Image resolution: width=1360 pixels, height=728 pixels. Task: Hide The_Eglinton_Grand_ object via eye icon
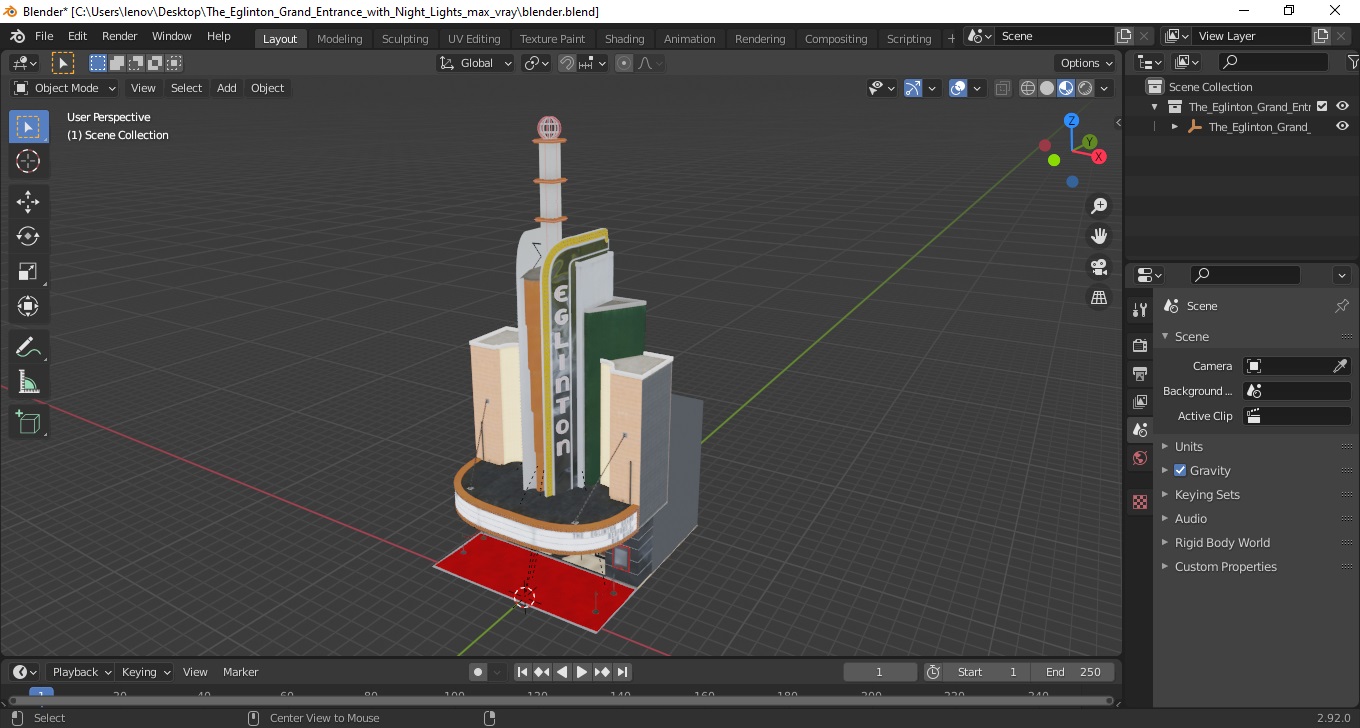point(1342,126)
